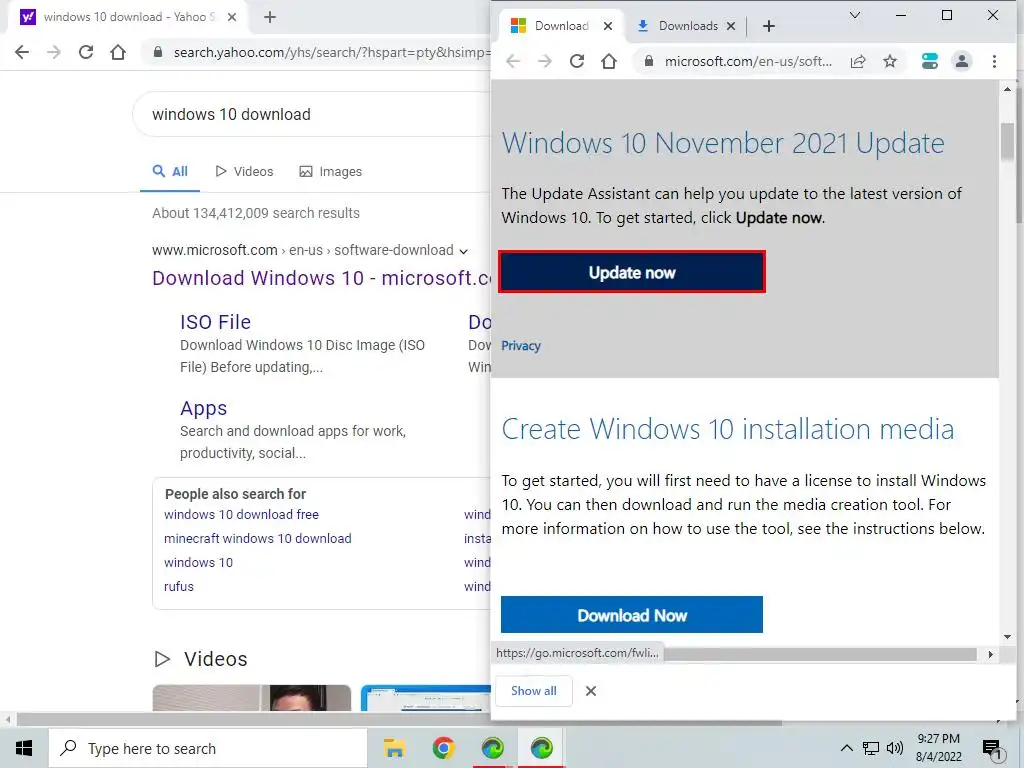Click horizontal scrollbar right arrow in Microsoft window
Viewport: 1024px width, 768px height.
pyautogui.click(x=991, y=654)
